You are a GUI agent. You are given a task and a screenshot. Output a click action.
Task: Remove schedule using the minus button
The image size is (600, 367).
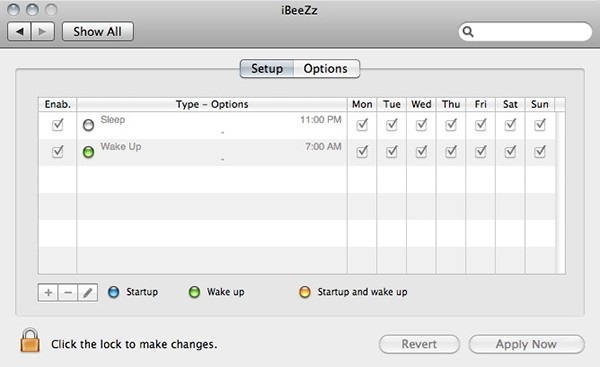point(68,293)
